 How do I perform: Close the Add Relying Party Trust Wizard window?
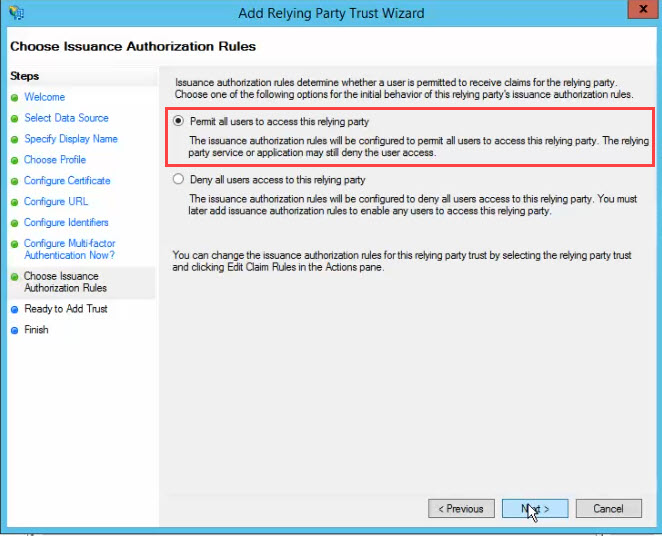(x=643, y=9)
